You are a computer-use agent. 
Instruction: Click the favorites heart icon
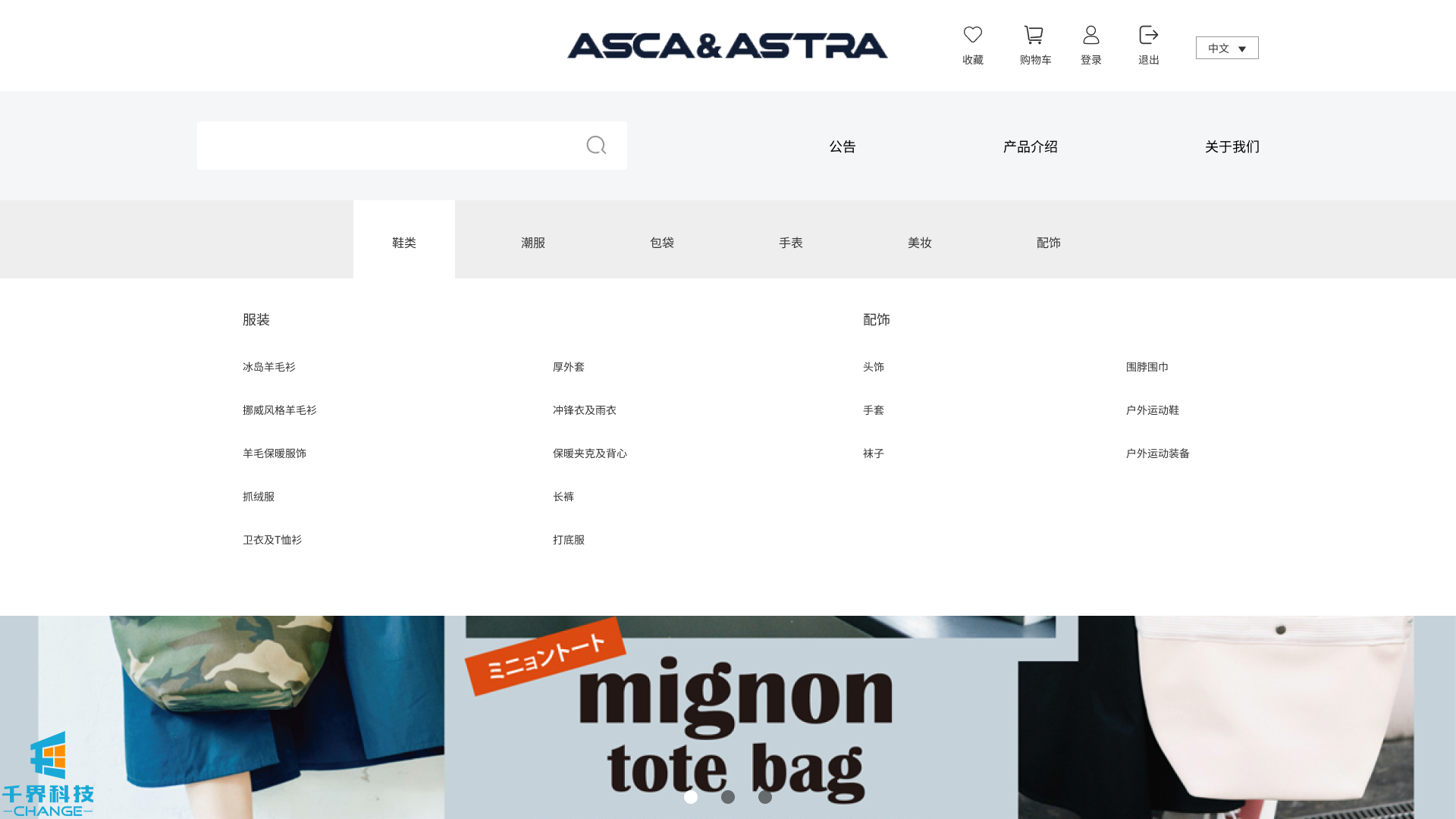coord(972,35)
